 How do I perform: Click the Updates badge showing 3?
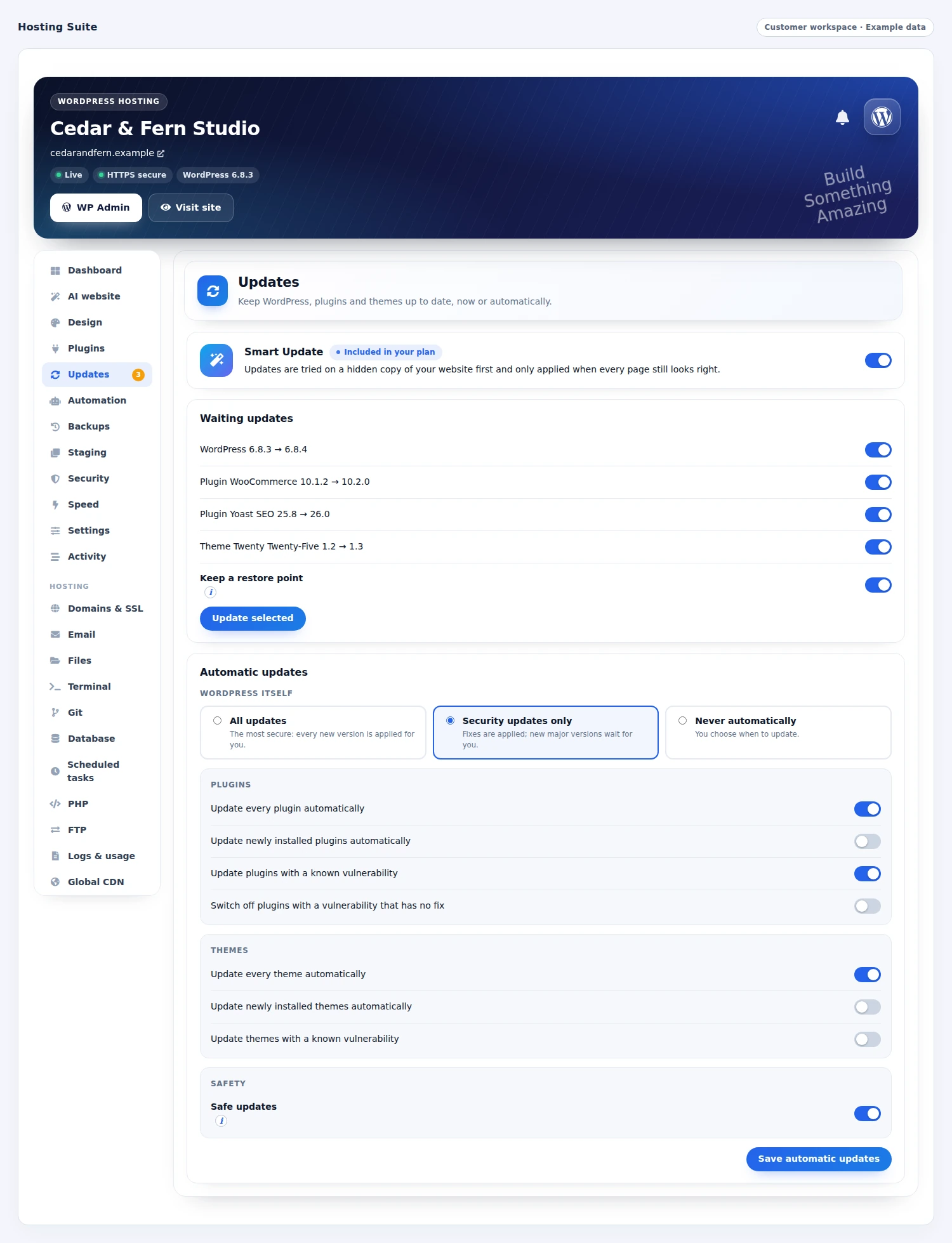click(138, 375)
